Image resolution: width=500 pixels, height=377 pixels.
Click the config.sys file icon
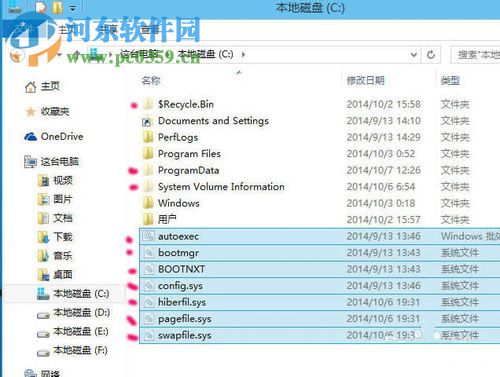point(148,286)
